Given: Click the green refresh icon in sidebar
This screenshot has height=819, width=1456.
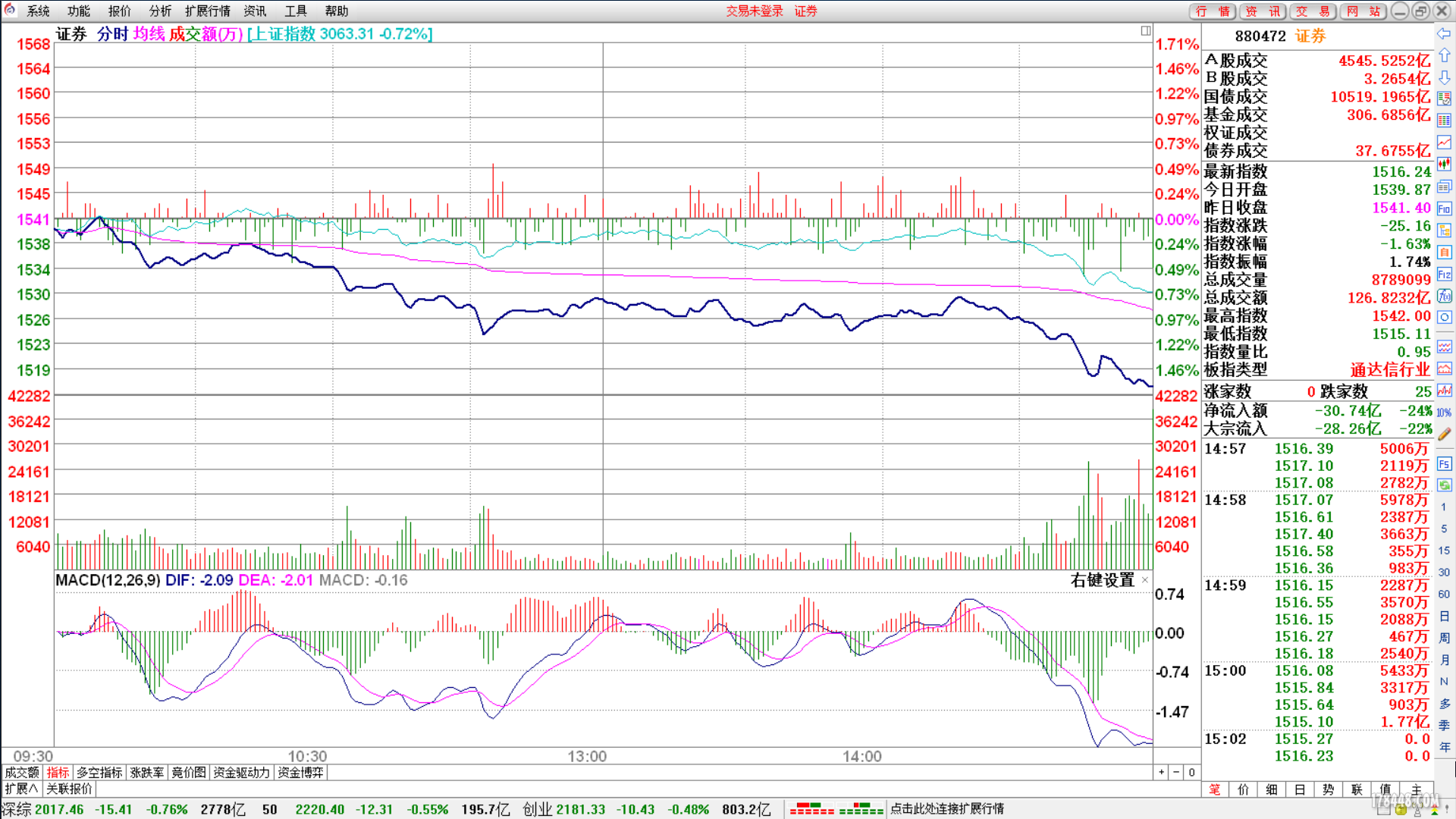Looking at the screenshot, I should [1444, 485].
